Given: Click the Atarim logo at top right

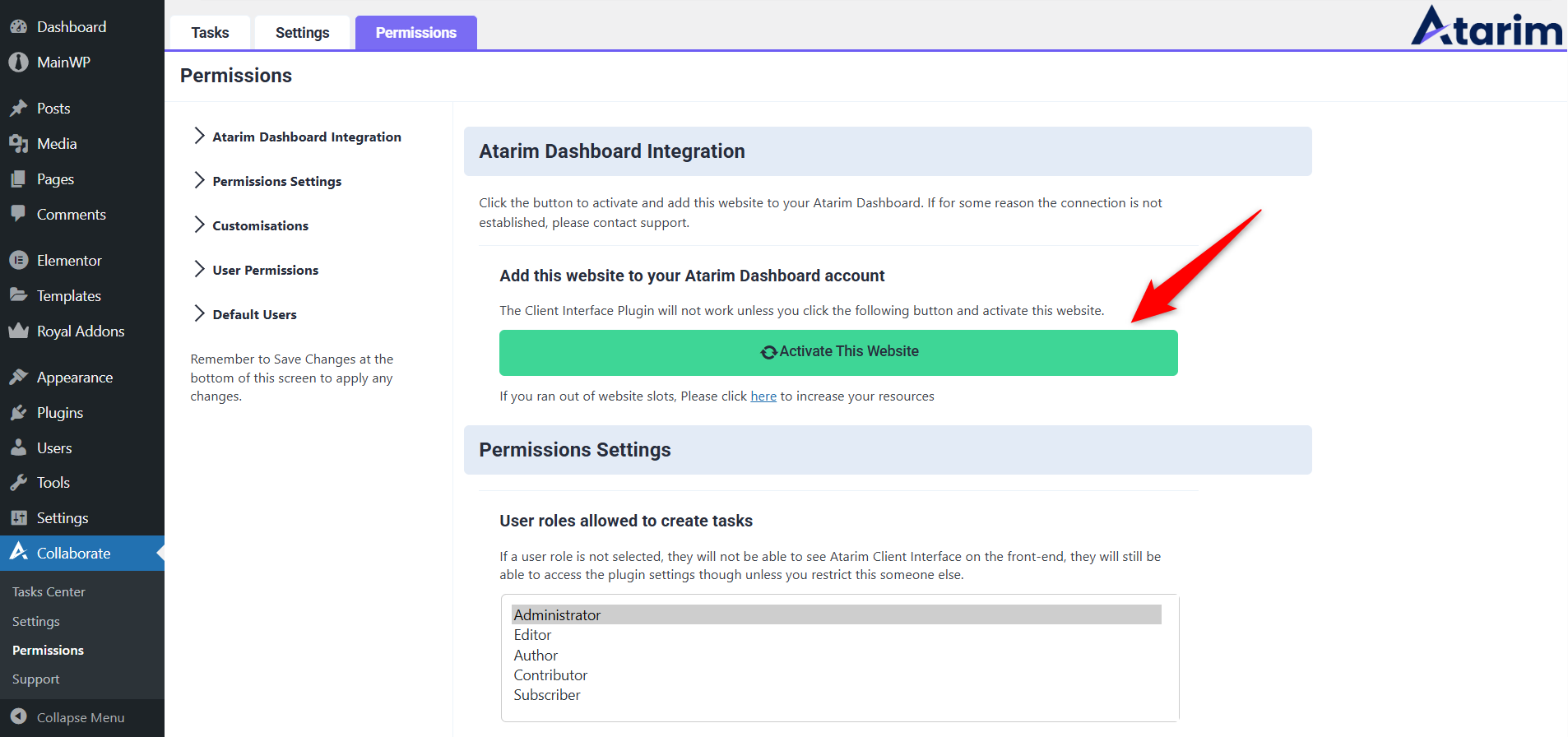Looking at the screenshot, I should point(1487,26).
